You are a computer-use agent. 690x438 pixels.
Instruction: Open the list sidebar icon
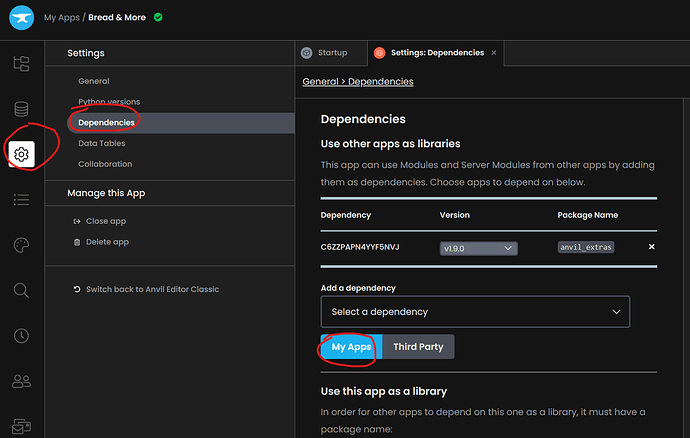point(21,200)
